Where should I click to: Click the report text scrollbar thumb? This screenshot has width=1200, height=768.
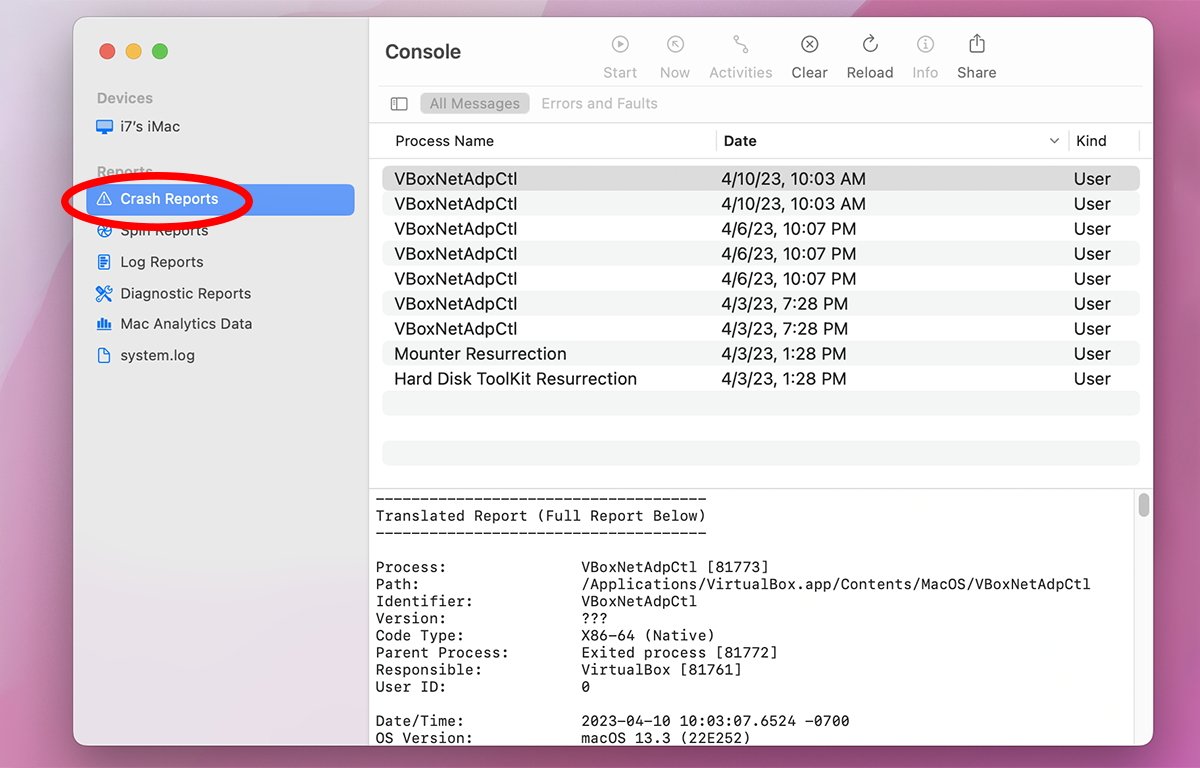pos(1144,505)
